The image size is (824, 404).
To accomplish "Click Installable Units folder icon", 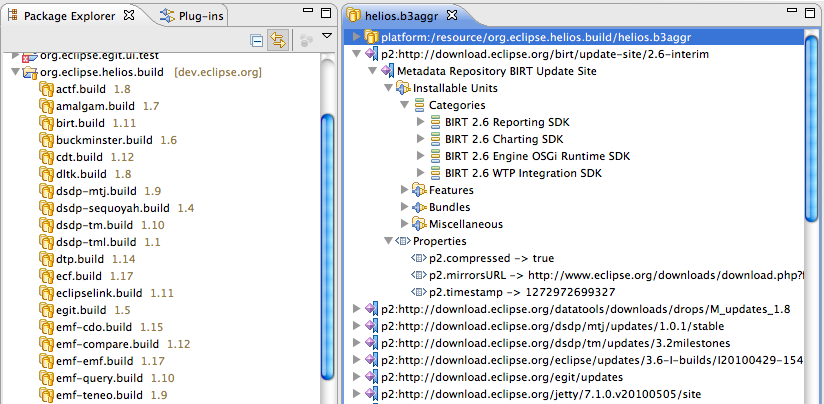I will (403, 88).
